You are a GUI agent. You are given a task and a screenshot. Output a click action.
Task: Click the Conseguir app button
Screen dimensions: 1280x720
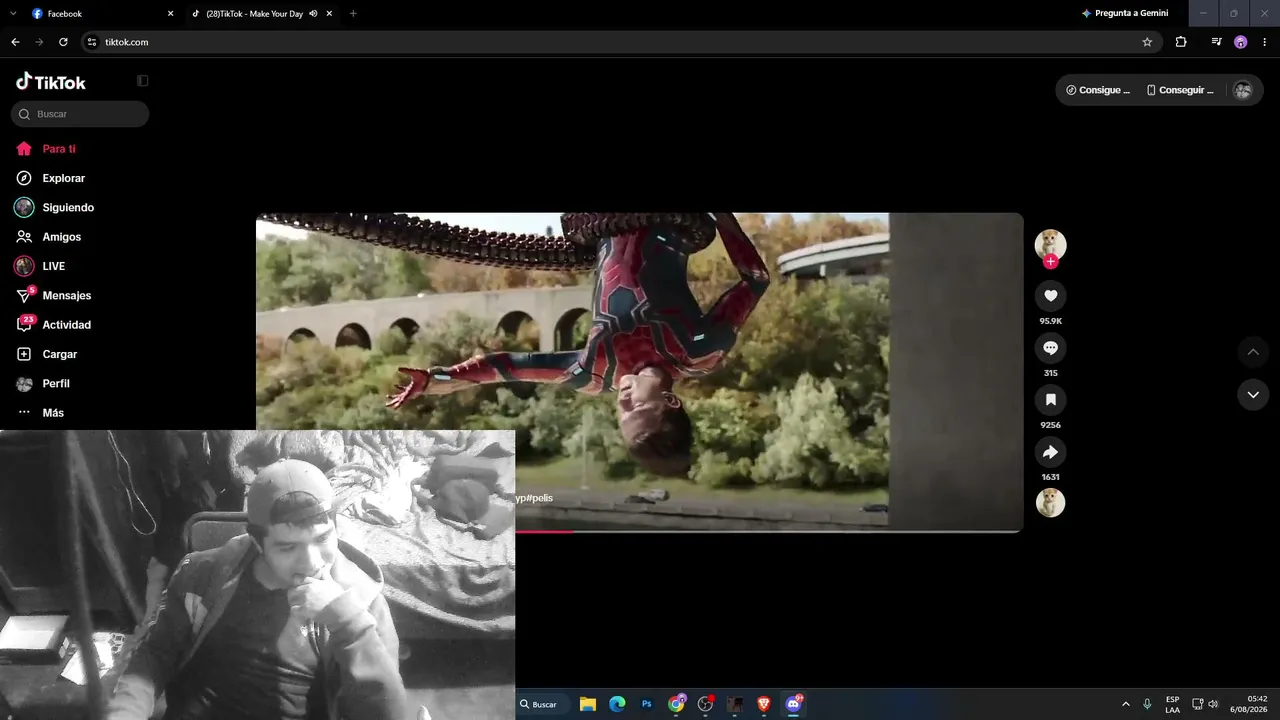1180,90
